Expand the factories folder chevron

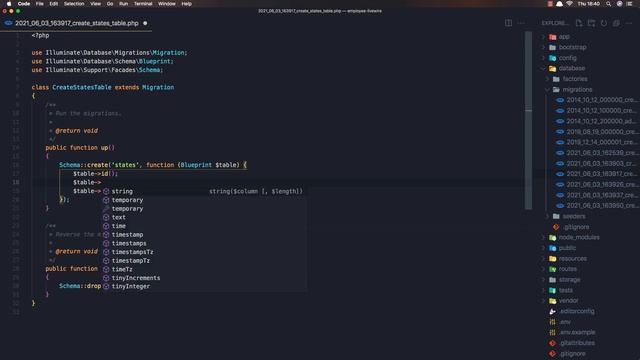click(547, 79)
